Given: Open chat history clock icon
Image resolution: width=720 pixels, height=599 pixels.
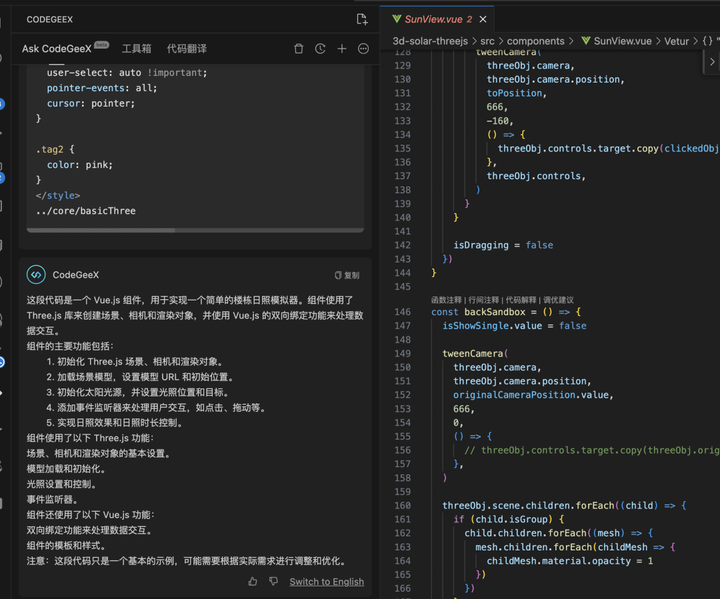Looking at the screenshot, I should [x=320, y=49].
